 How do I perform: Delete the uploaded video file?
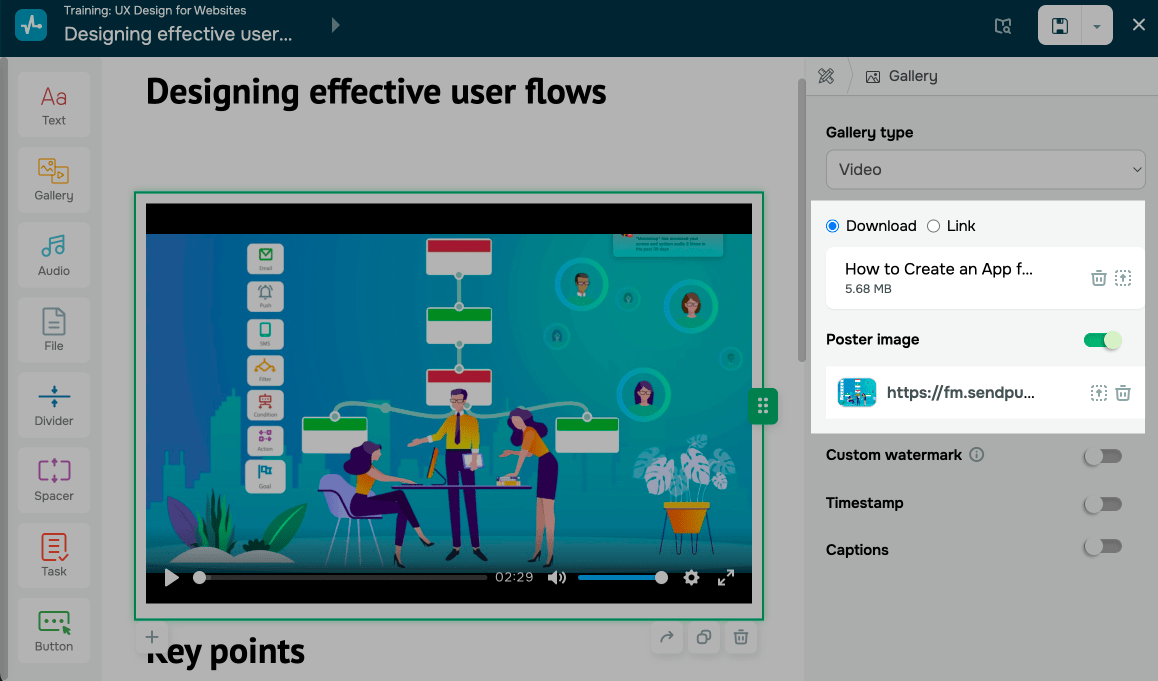[x=1098, y=278]
